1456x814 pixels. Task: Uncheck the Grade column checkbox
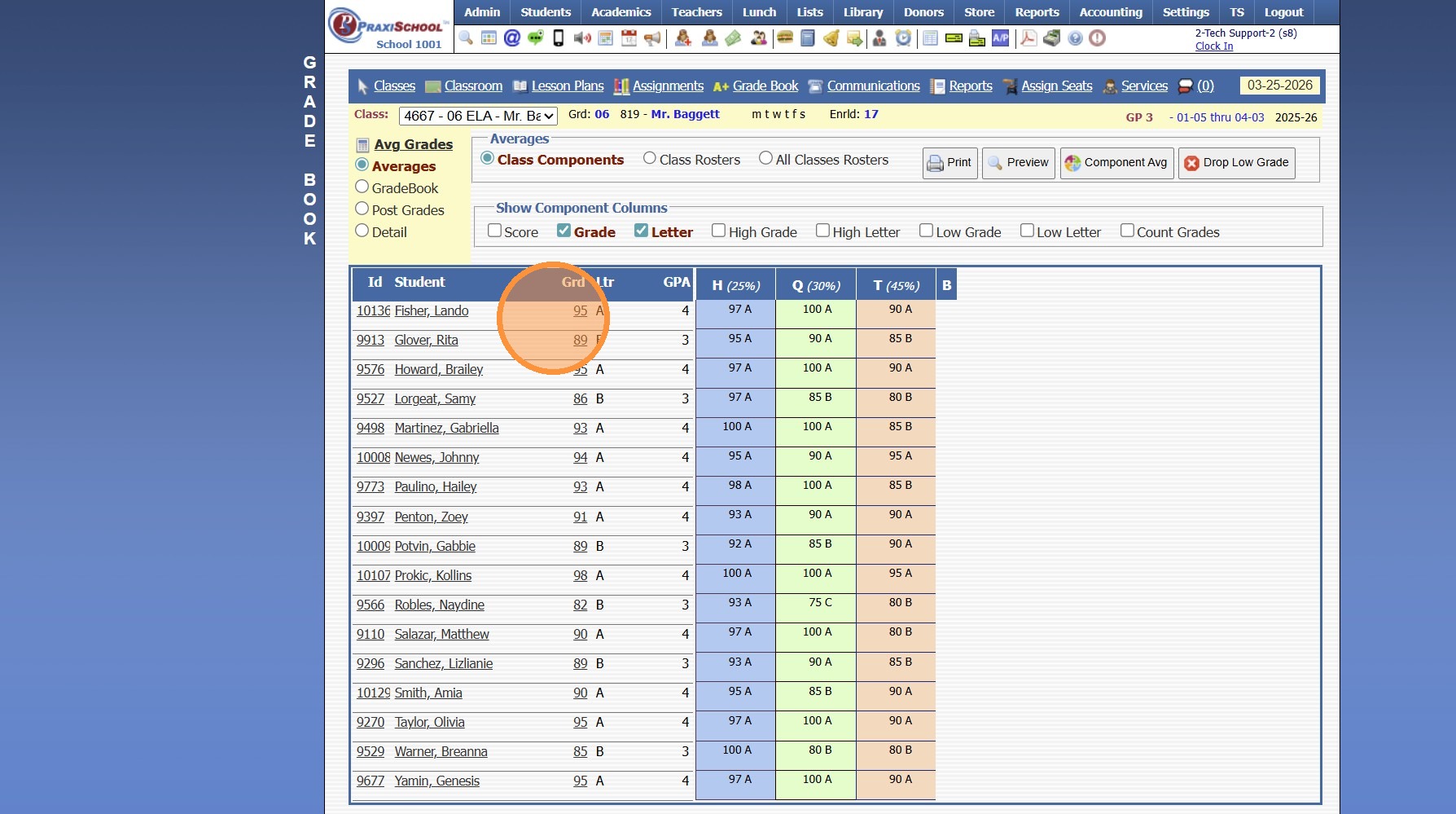click(564, 231)
